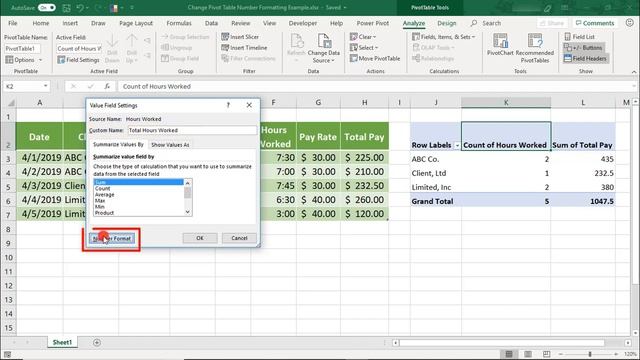This screenshot has width=640, height=360.
Task: Expand the Name Box dropdown
Action: pos(45,86)
